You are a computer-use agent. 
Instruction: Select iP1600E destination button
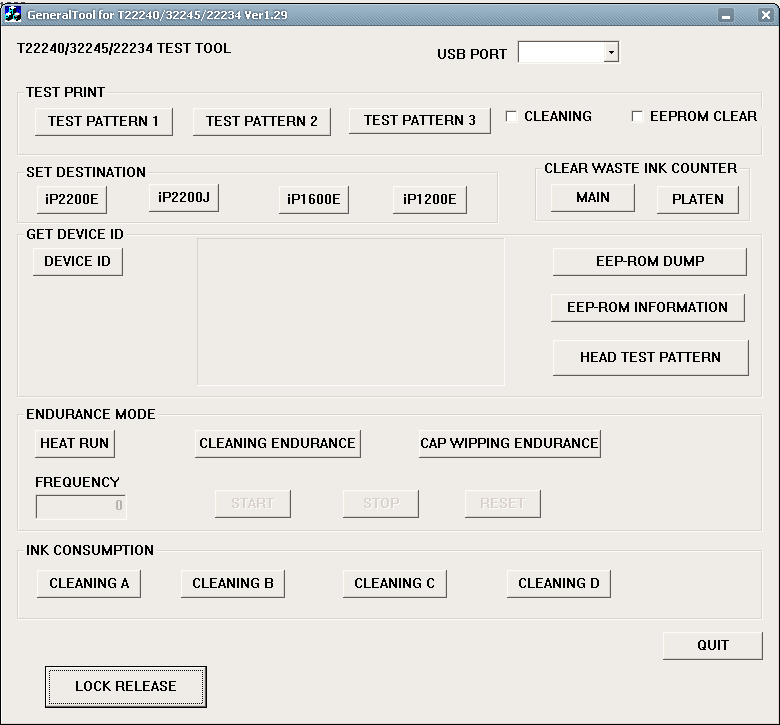(314, 200)
